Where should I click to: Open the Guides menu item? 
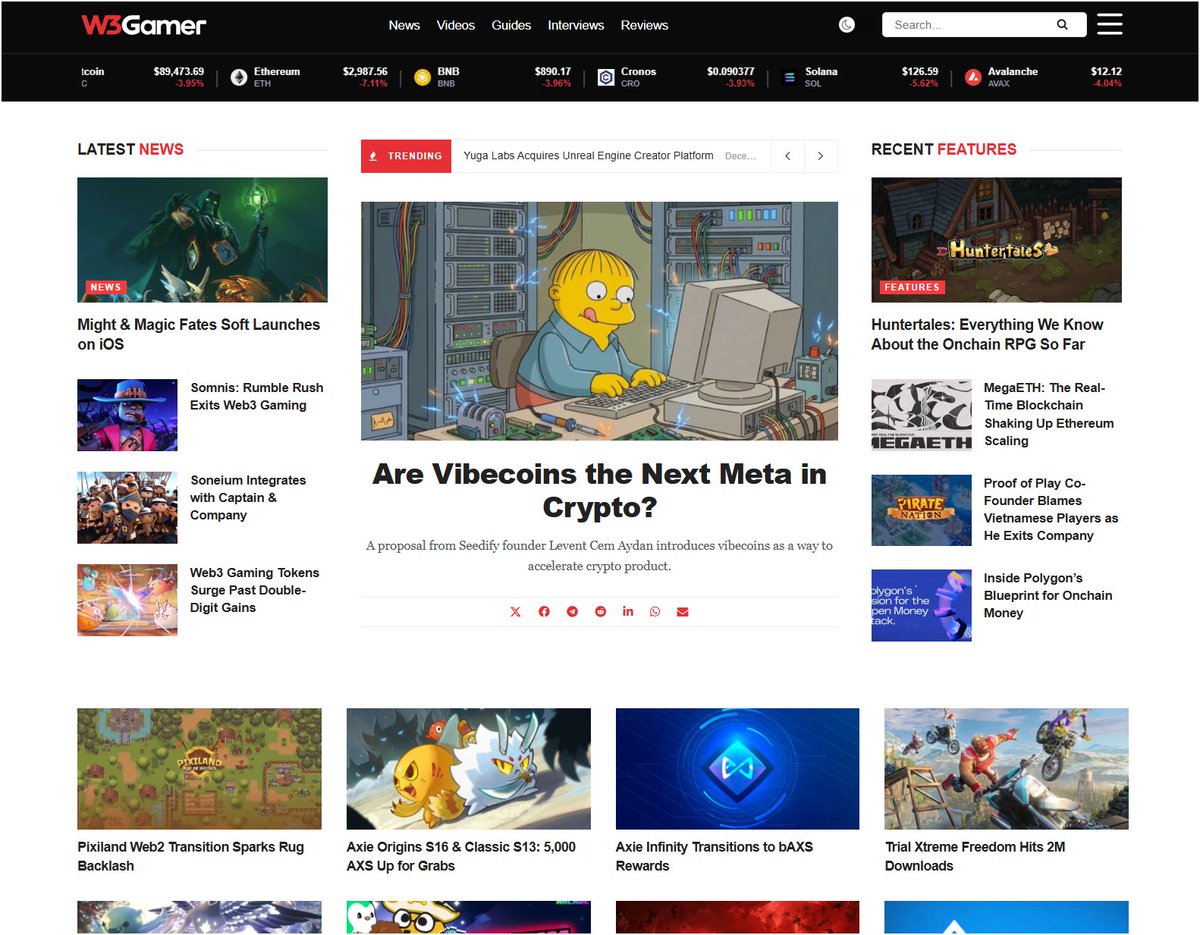pos(511,25)
